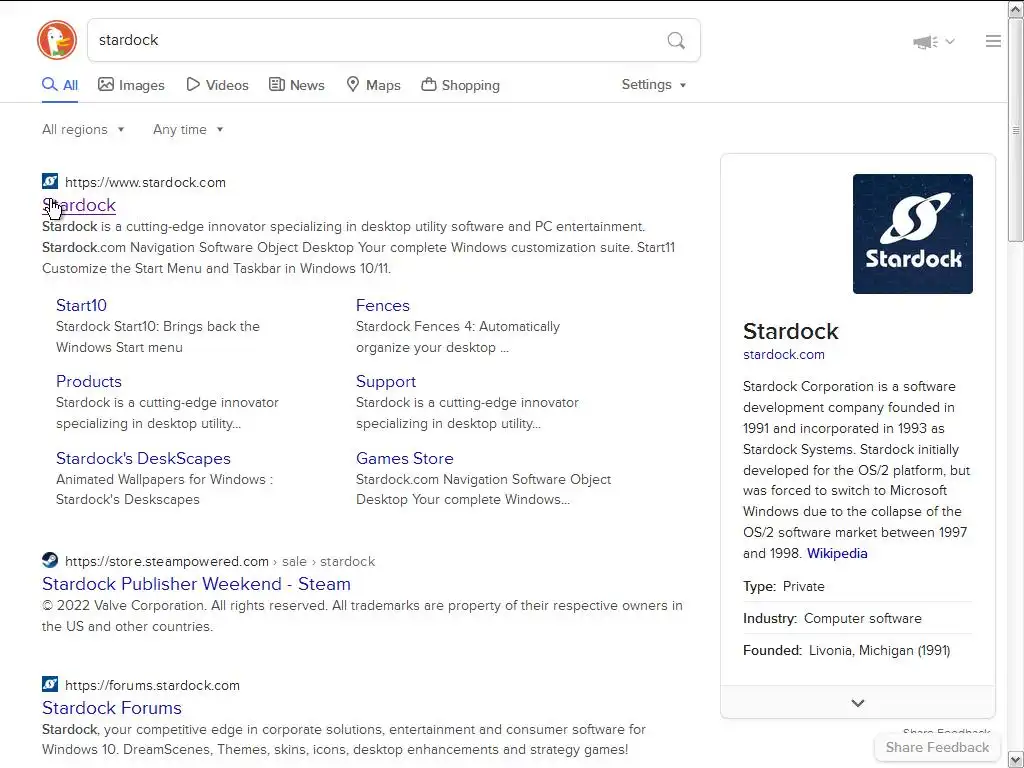
Task: Expand the Settings dropdown
Action: point(654,85)
